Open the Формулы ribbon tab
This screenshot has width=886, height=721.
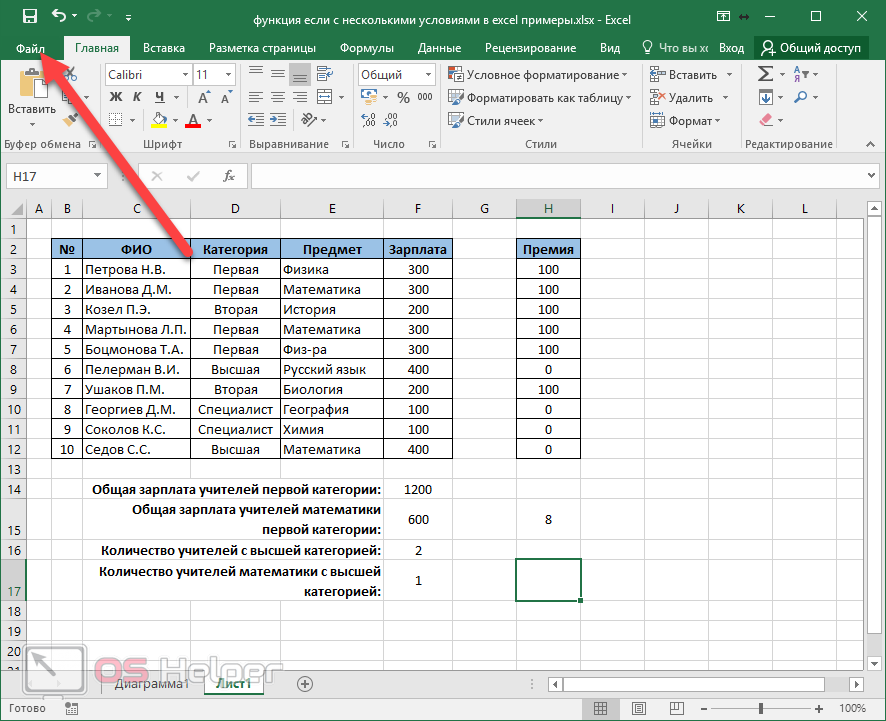click(366, 48)
